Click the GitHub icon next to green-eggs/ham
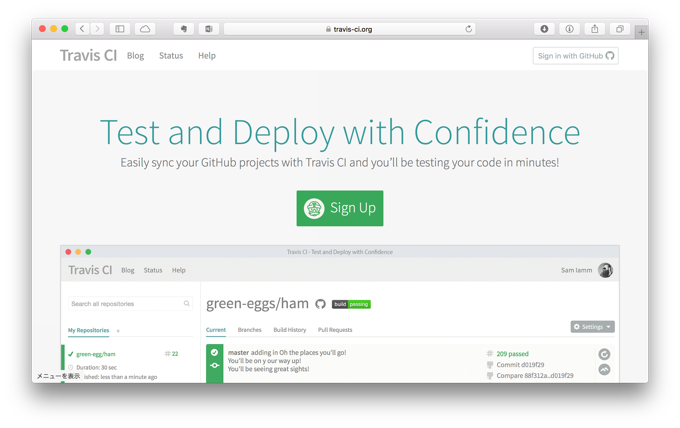This screenshot has width=680, height=428. [320, 304]
